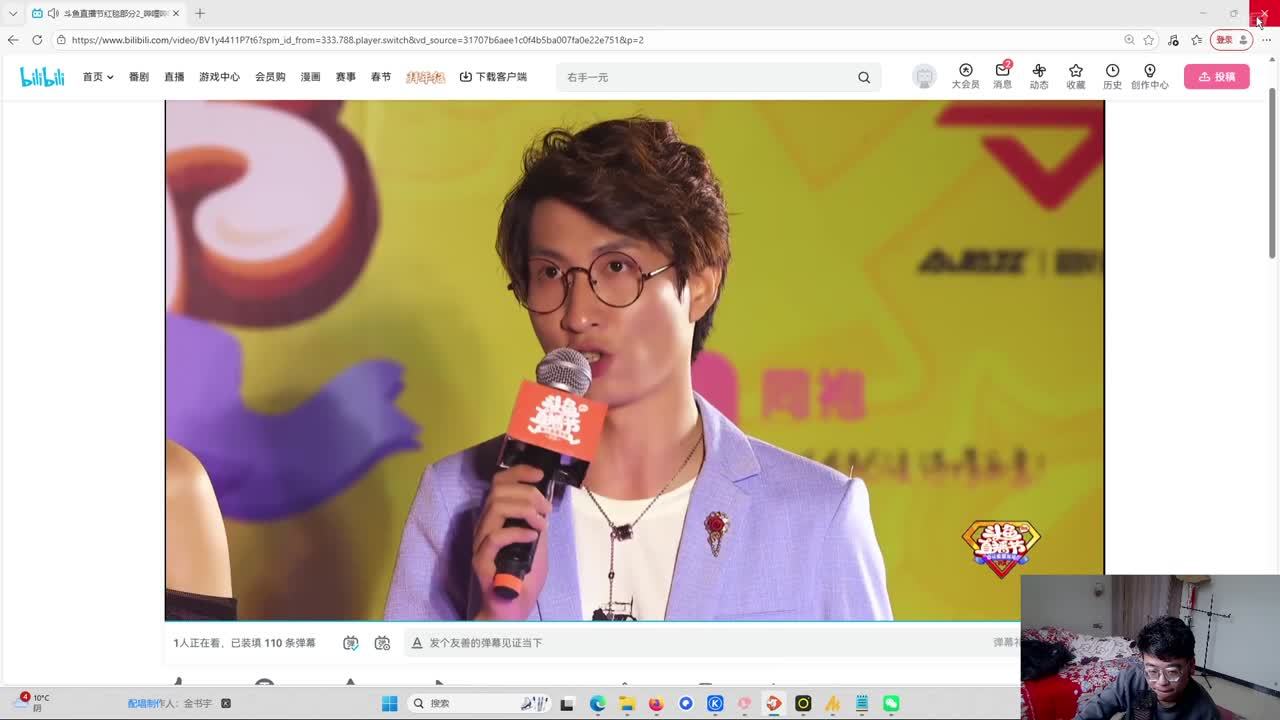
Task: Click the 下载客户端 link
Action: tap(493, 77)
